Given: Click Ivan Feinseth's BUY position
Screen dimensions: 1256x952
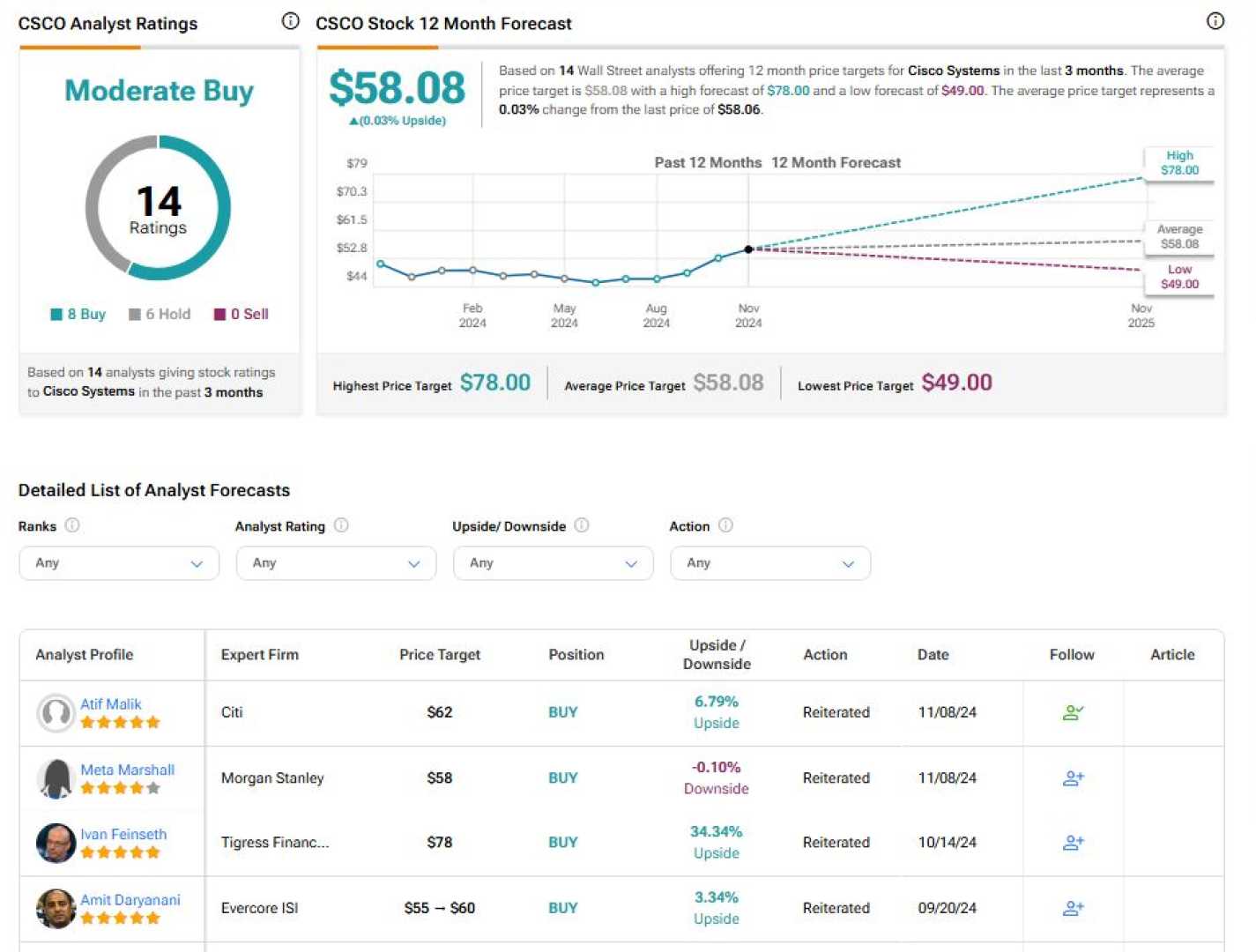Looking at the screenshot, I should click(563, 843).
